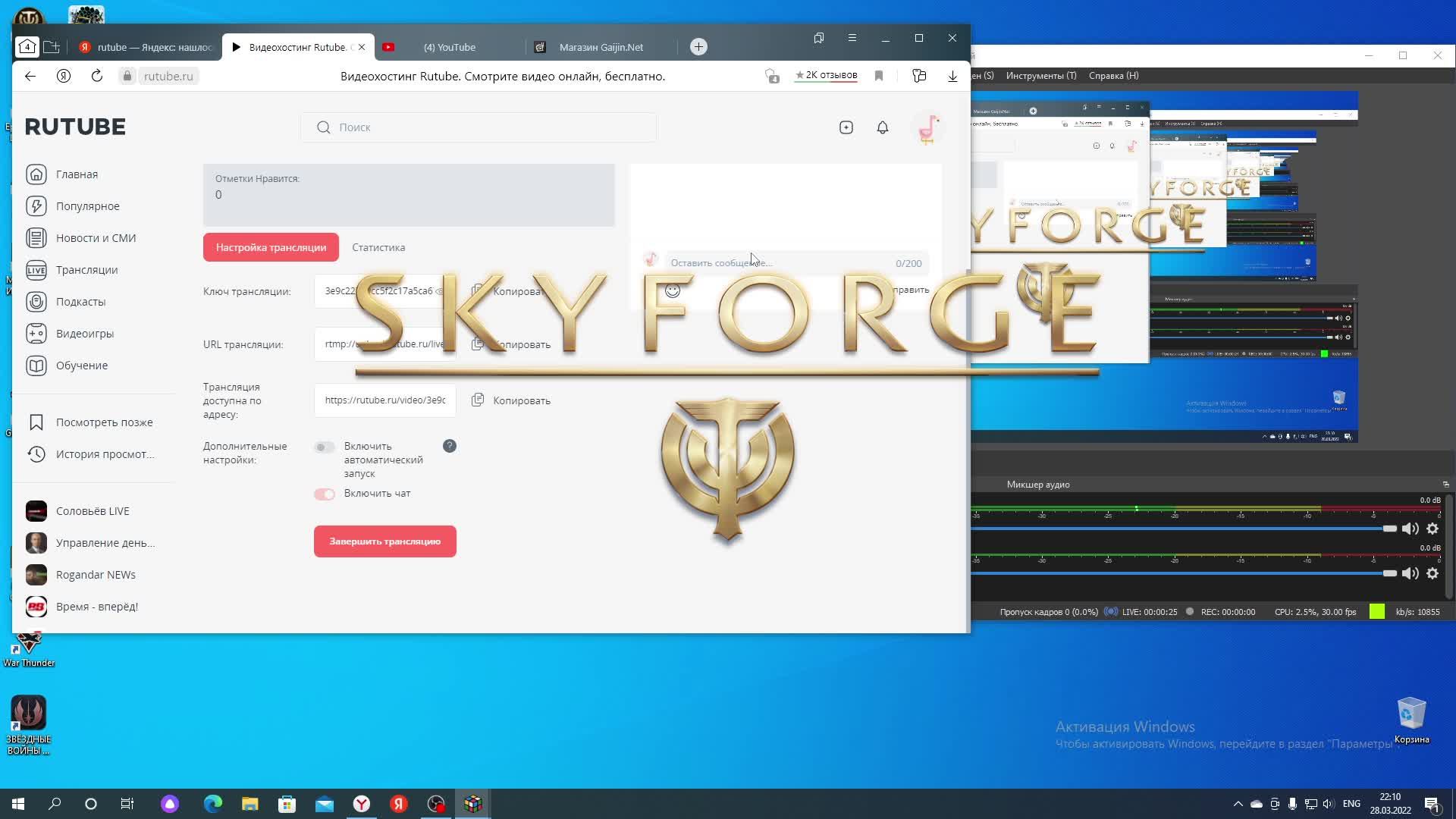Open the browser downloads arrow
This screenshot has width=1456, height=819.
click(x=952, y=76)
